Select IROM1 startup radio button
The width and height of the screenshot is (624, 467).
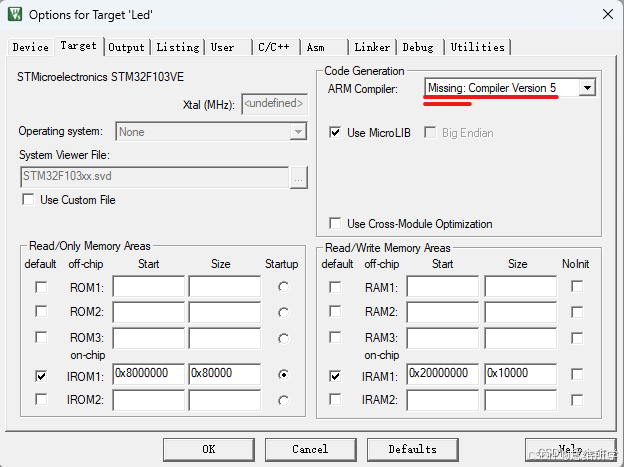coord(283,375)
